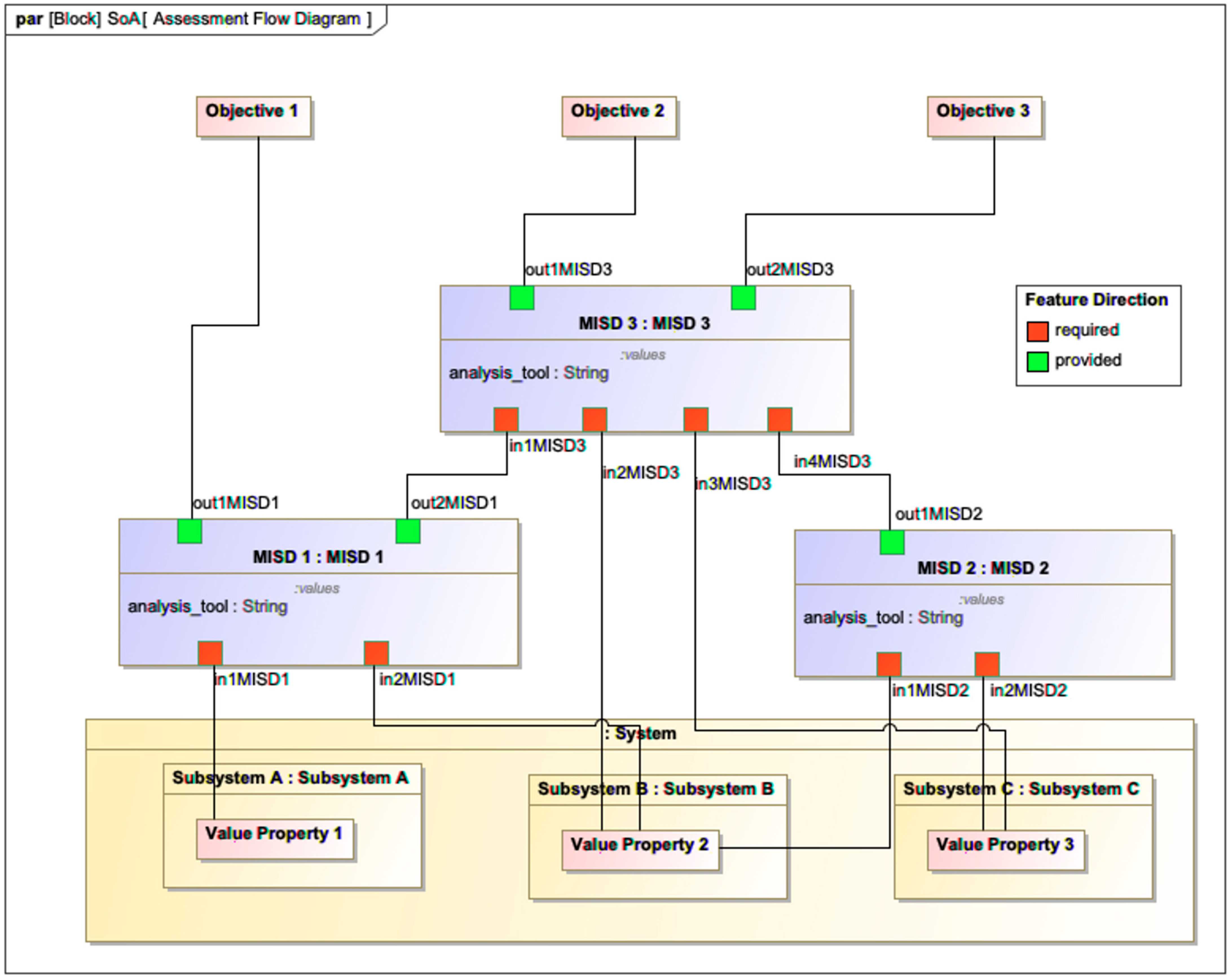
Task: Click the red required legend swatch
Action: pyautogui.click(x=1037, y=331)
